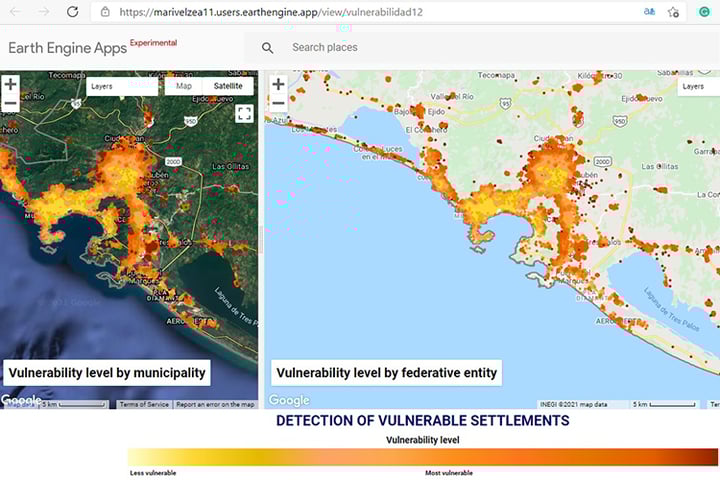Switch left map to Satellite view

pyautogui.click(x=228, y=86)
